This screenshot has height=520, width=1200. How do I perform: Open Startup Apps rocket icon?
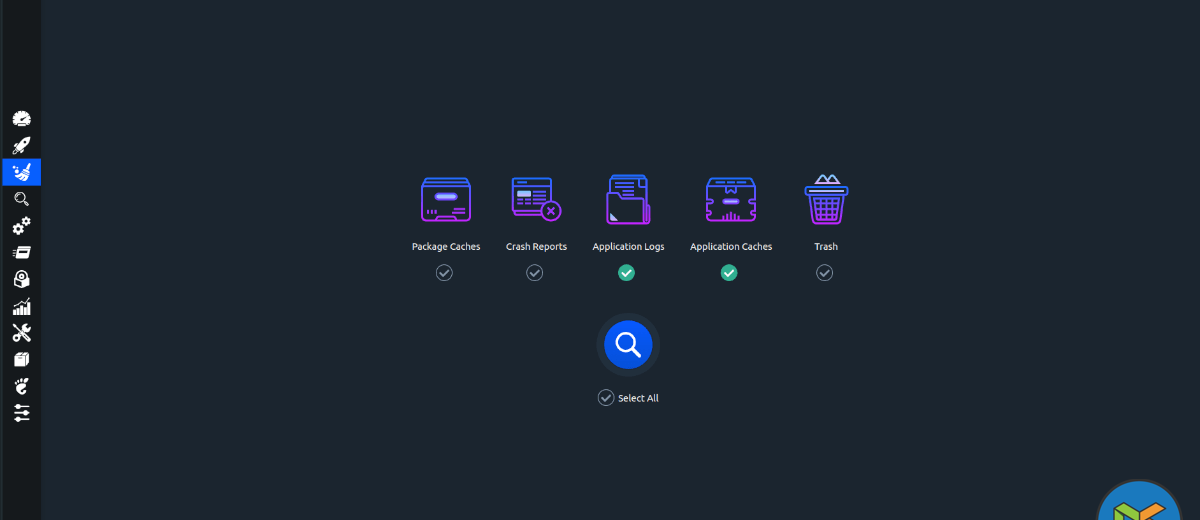pos(21,145)
